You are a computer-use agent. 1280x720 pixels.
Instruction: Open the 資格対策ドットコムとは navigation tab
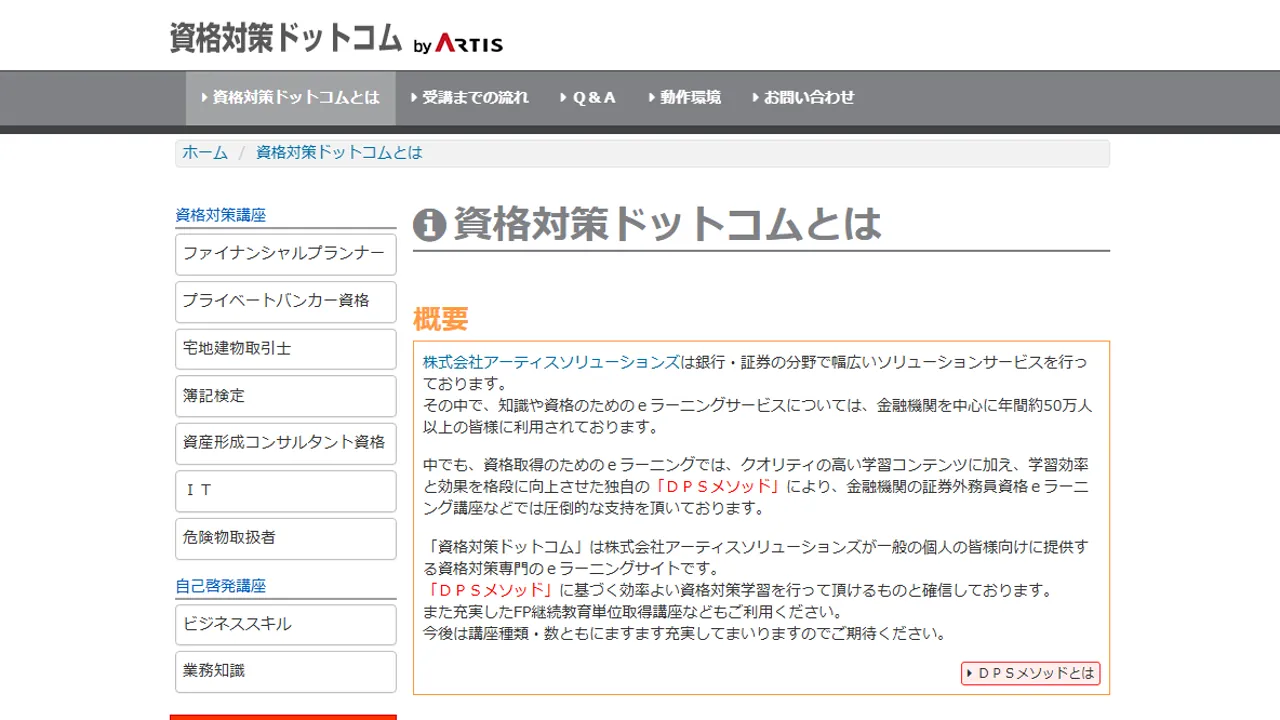[291, 98]
